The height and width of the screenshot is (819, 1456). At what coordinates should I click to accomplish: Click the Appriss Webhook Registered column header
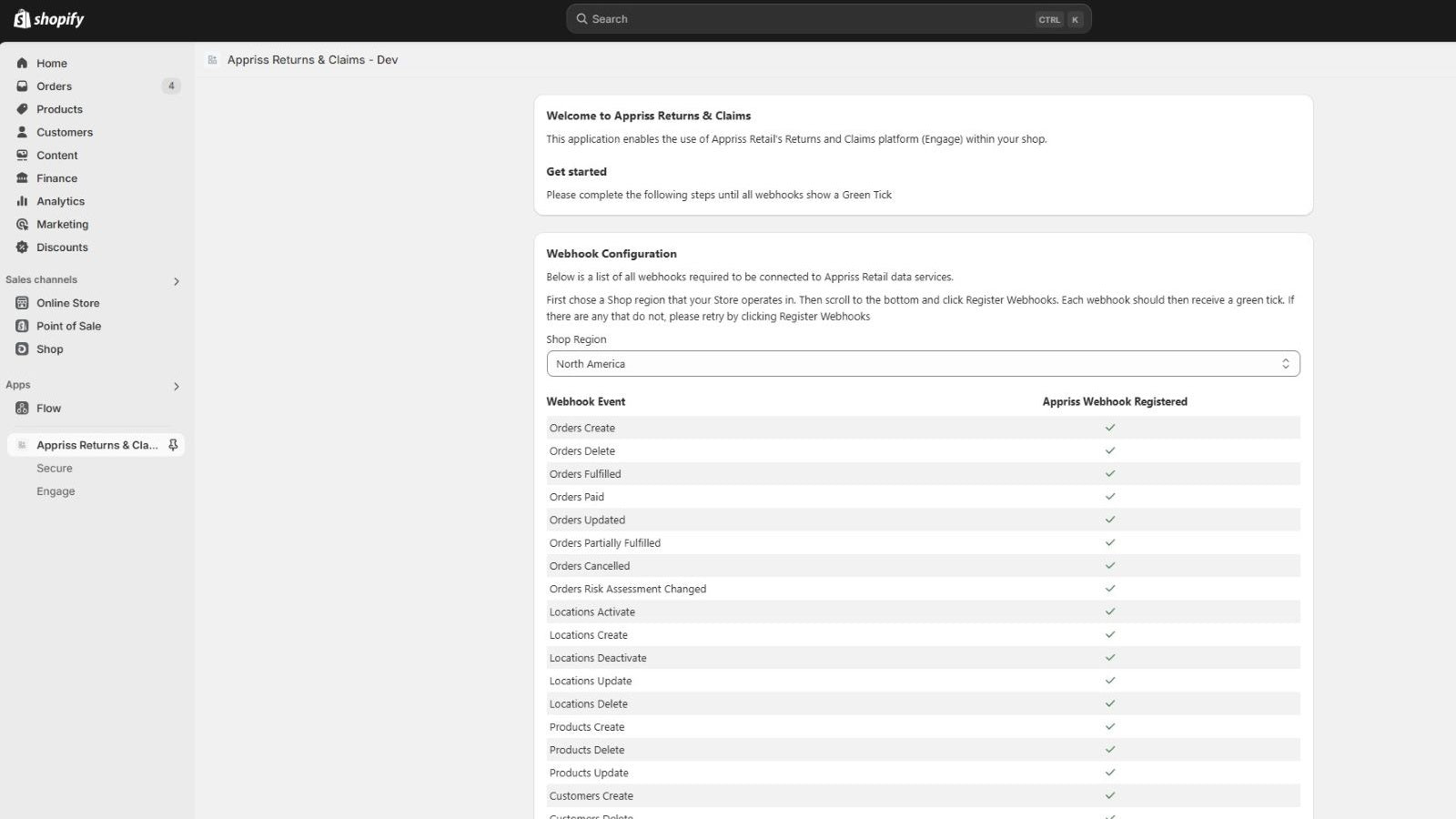click(x=1115, y=401)
